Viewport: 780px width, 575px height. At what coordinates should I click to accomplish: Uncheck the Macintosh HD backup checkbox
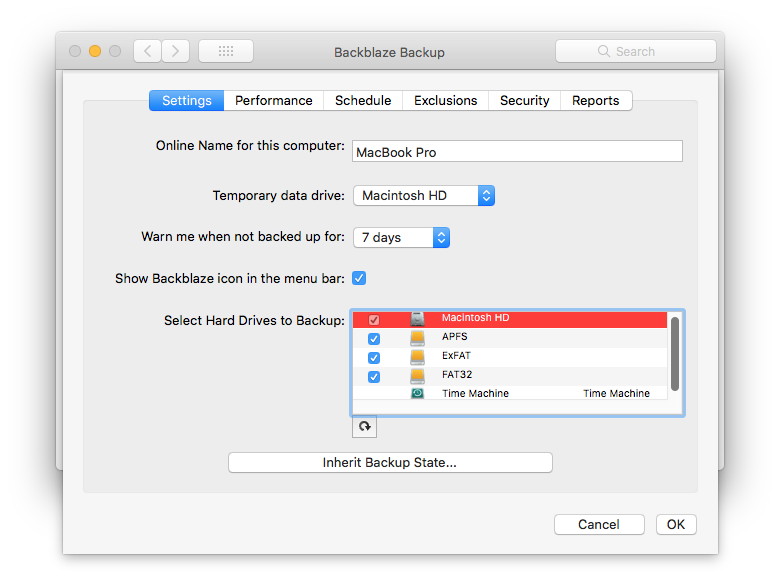click(x=374, y=319)
